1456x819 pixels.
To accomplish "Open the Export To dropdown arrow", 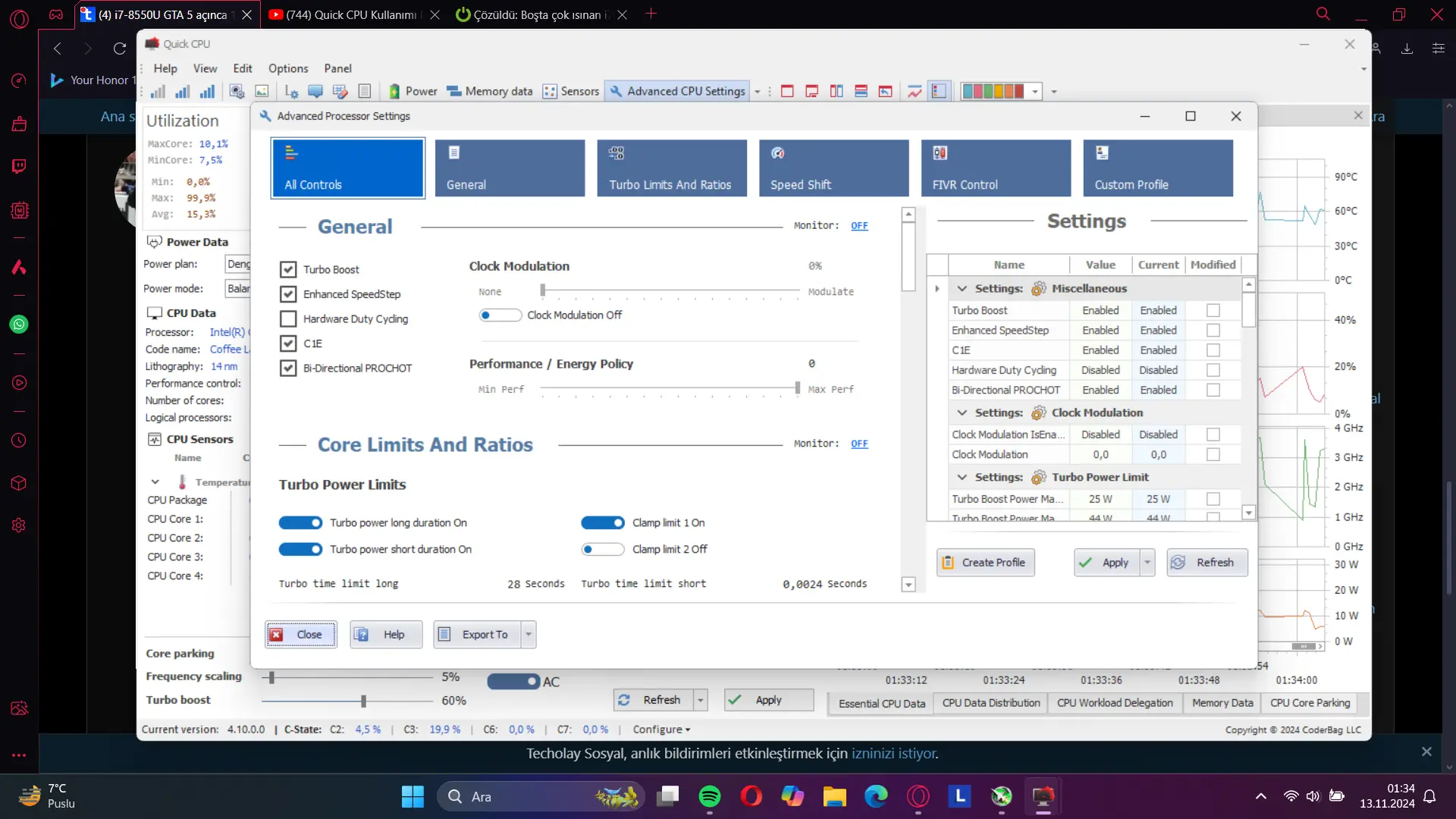I will (x=529, y=634).
